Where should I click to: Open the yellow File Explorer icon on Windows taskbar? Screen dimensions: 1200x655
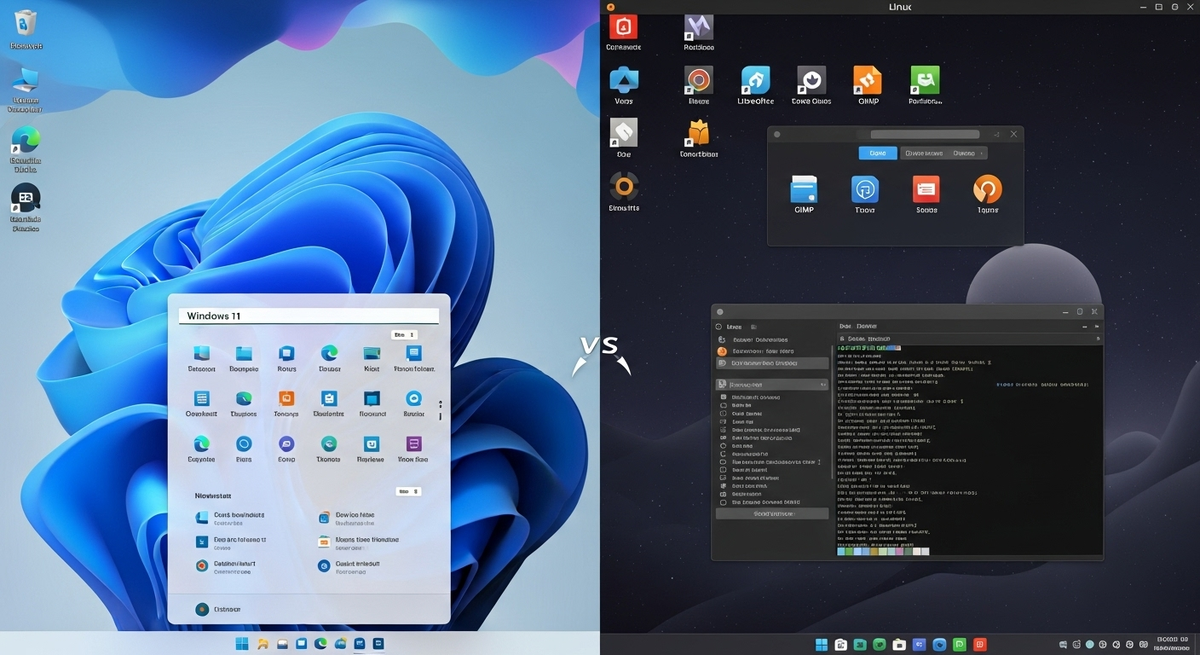tap(263, 643)
